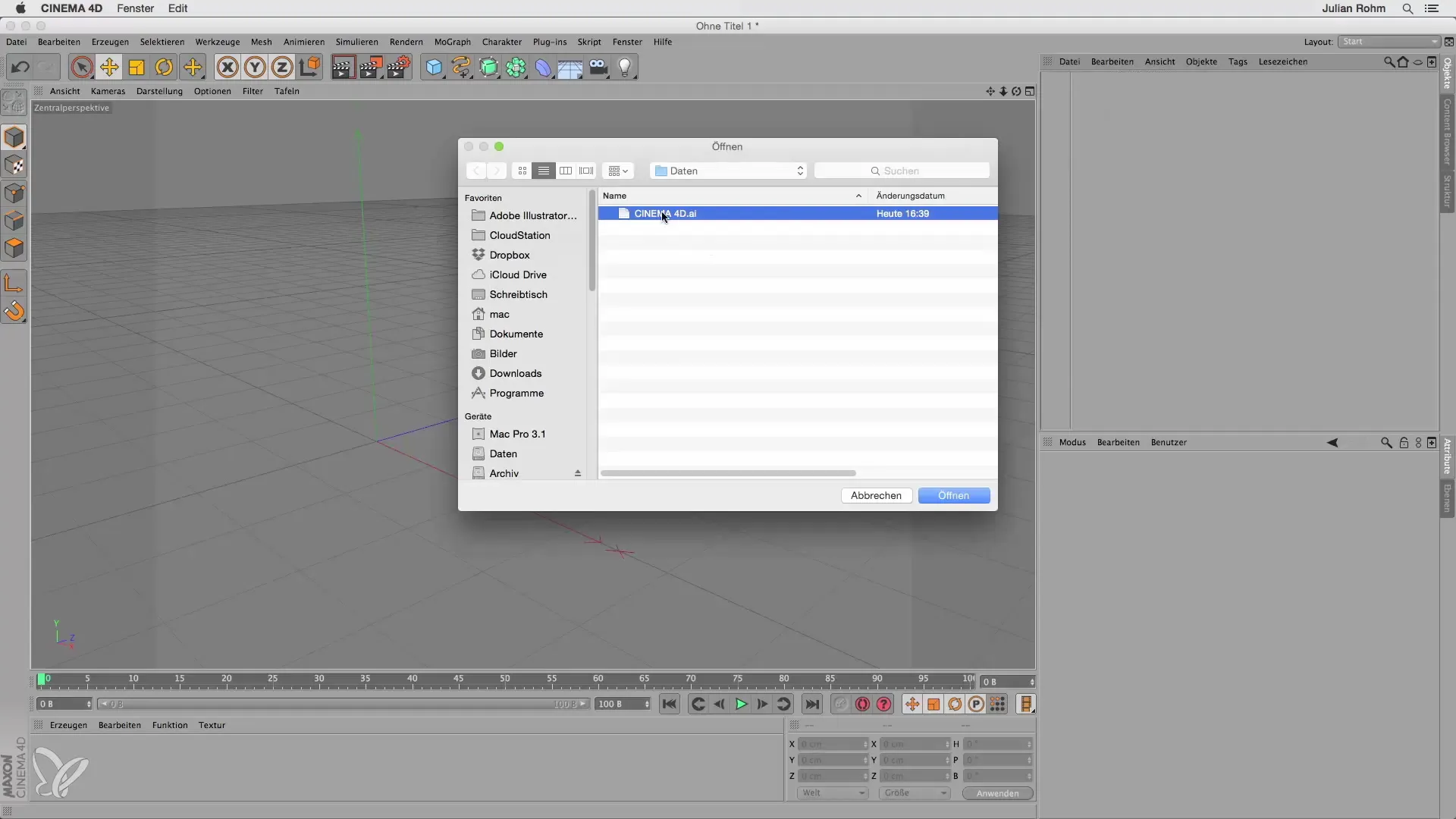Open the MoGraph menu
Screen dimensions: 1456x819
coord(453,42)
